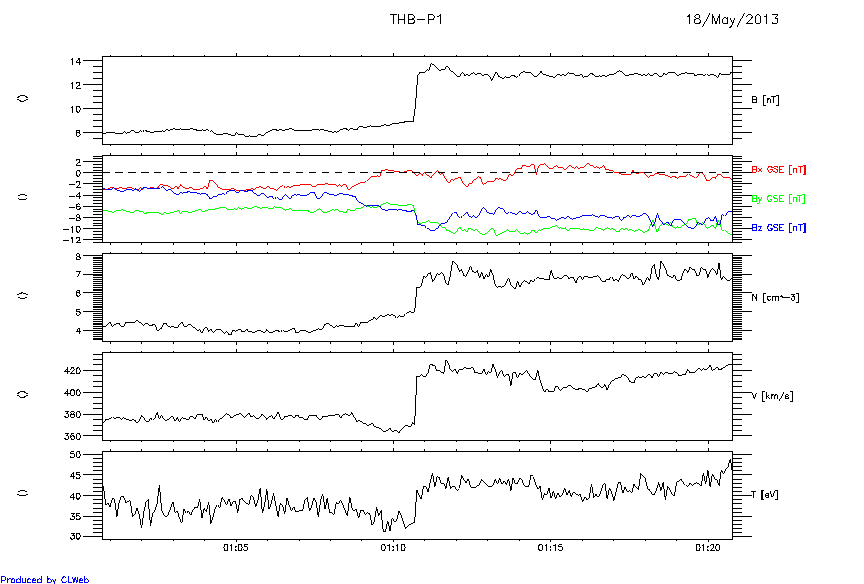Select the 18/May/2013 date label
This screenshot has height=584, width=864.
pyautogui.click(x=732, y=20)
